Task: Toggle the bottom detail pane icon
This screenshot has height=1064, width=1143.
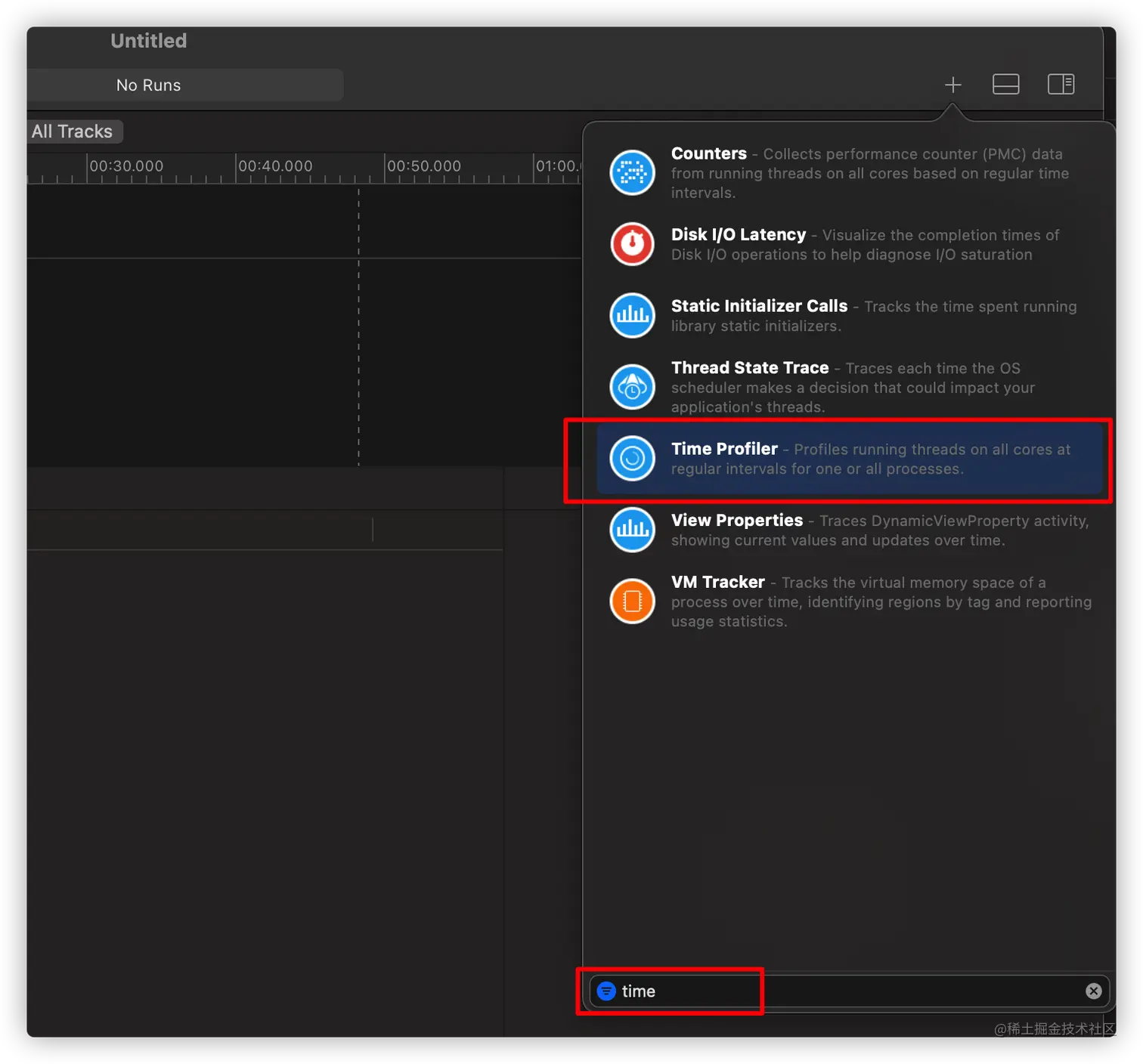Action: 1005,85
